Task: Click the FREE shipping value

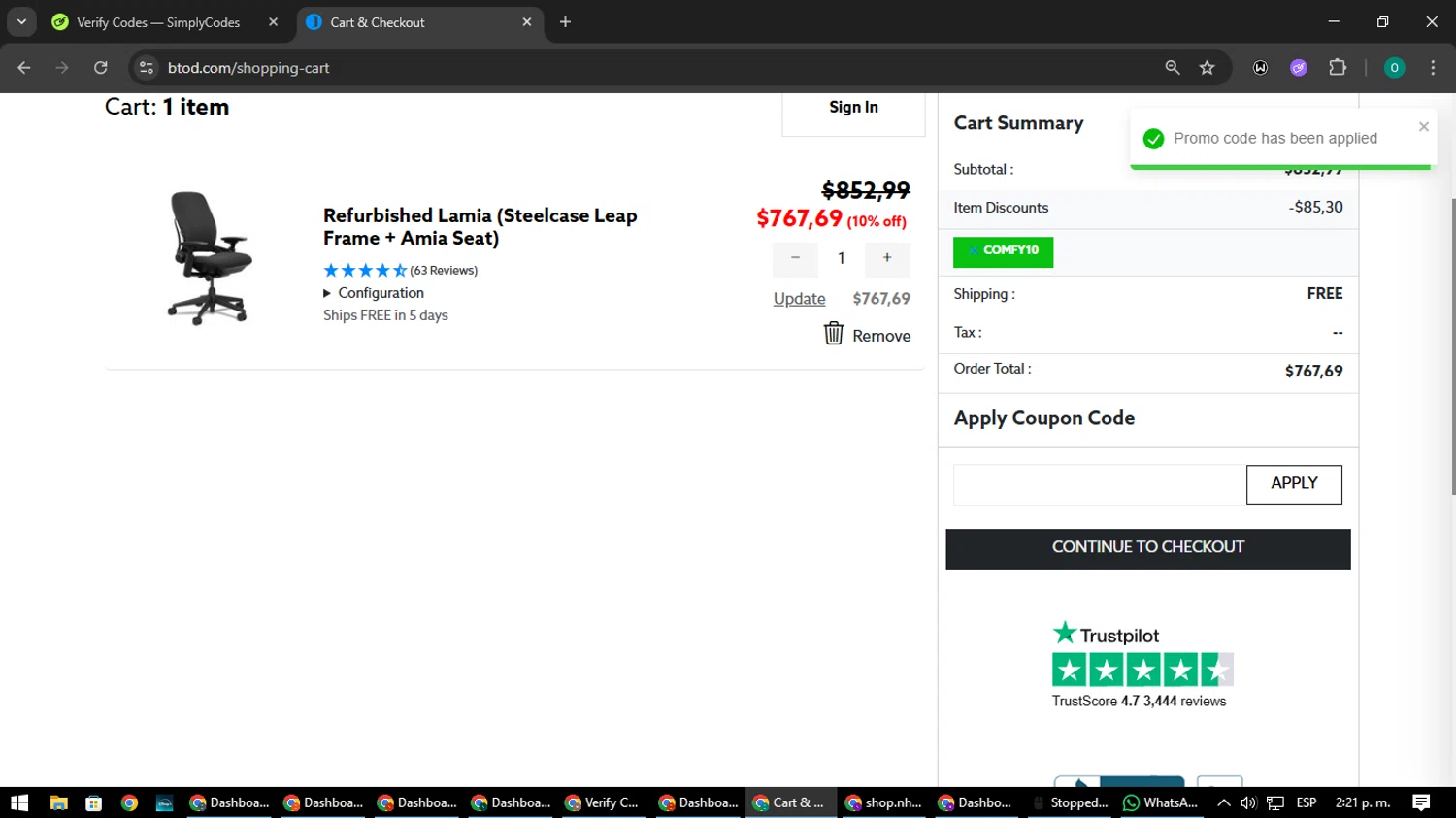Action: [x=1325, y=293]
